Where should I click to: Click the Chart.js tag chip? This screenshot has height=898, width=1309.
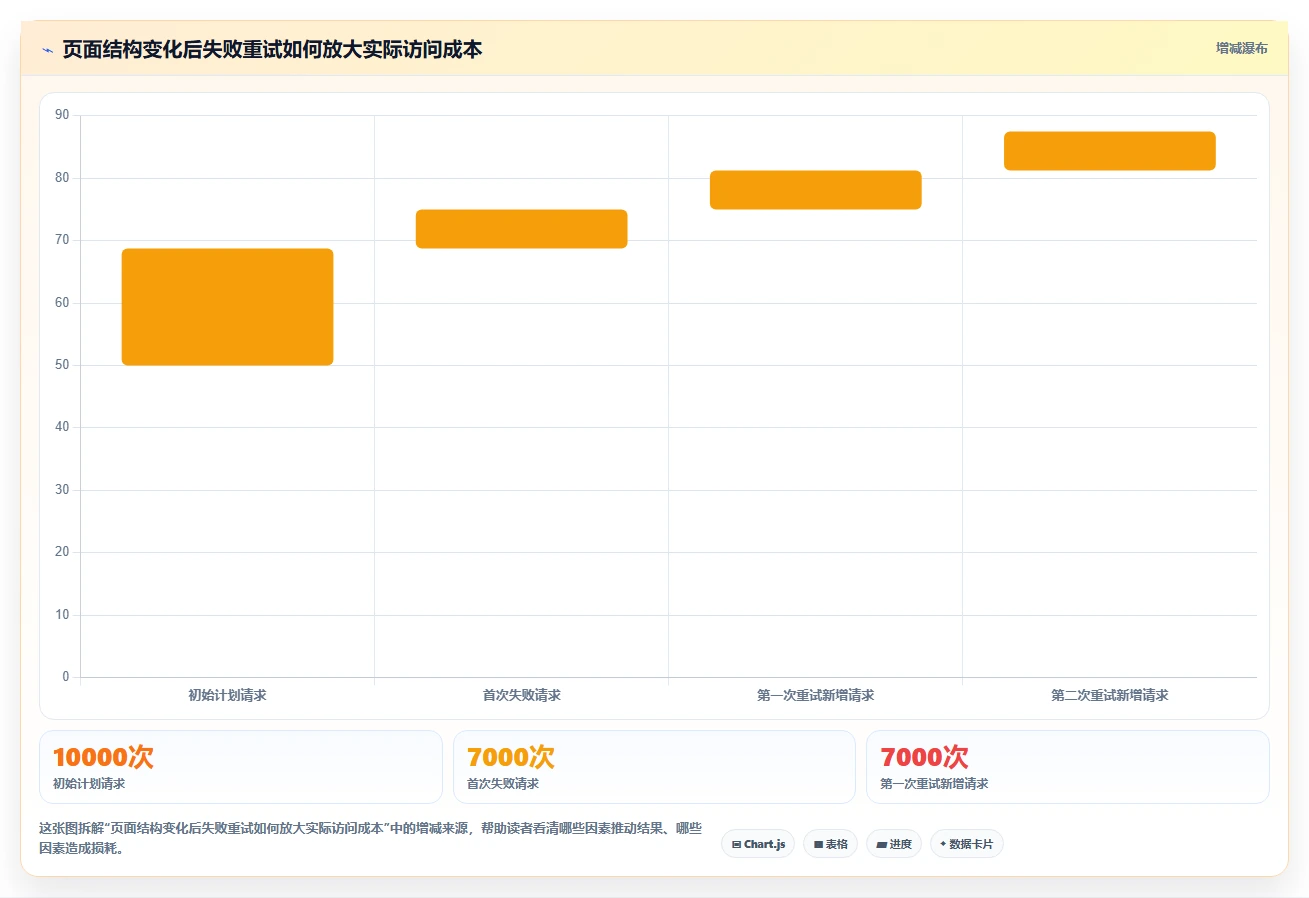pyautogui.click(x=758, y=844)
